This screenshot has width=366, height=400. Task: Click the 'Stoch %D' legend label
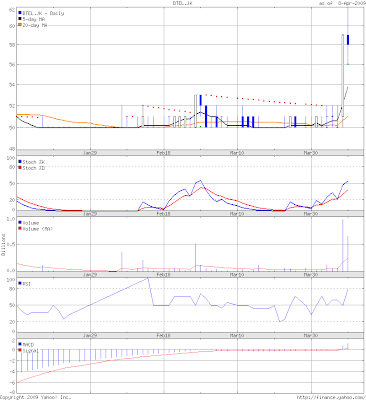[x=34, y=168]
